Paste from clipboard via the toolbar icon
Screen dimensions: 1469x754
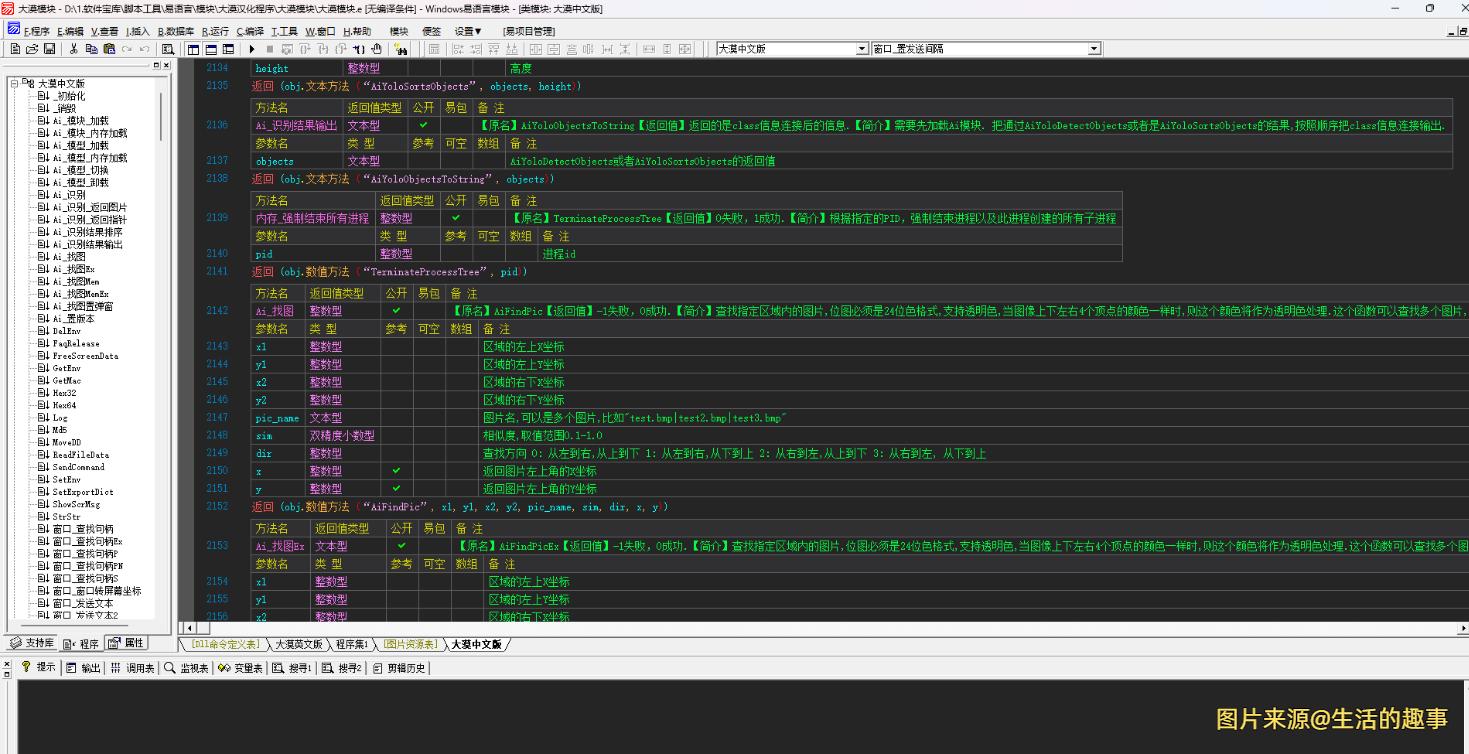coord(110,47)
